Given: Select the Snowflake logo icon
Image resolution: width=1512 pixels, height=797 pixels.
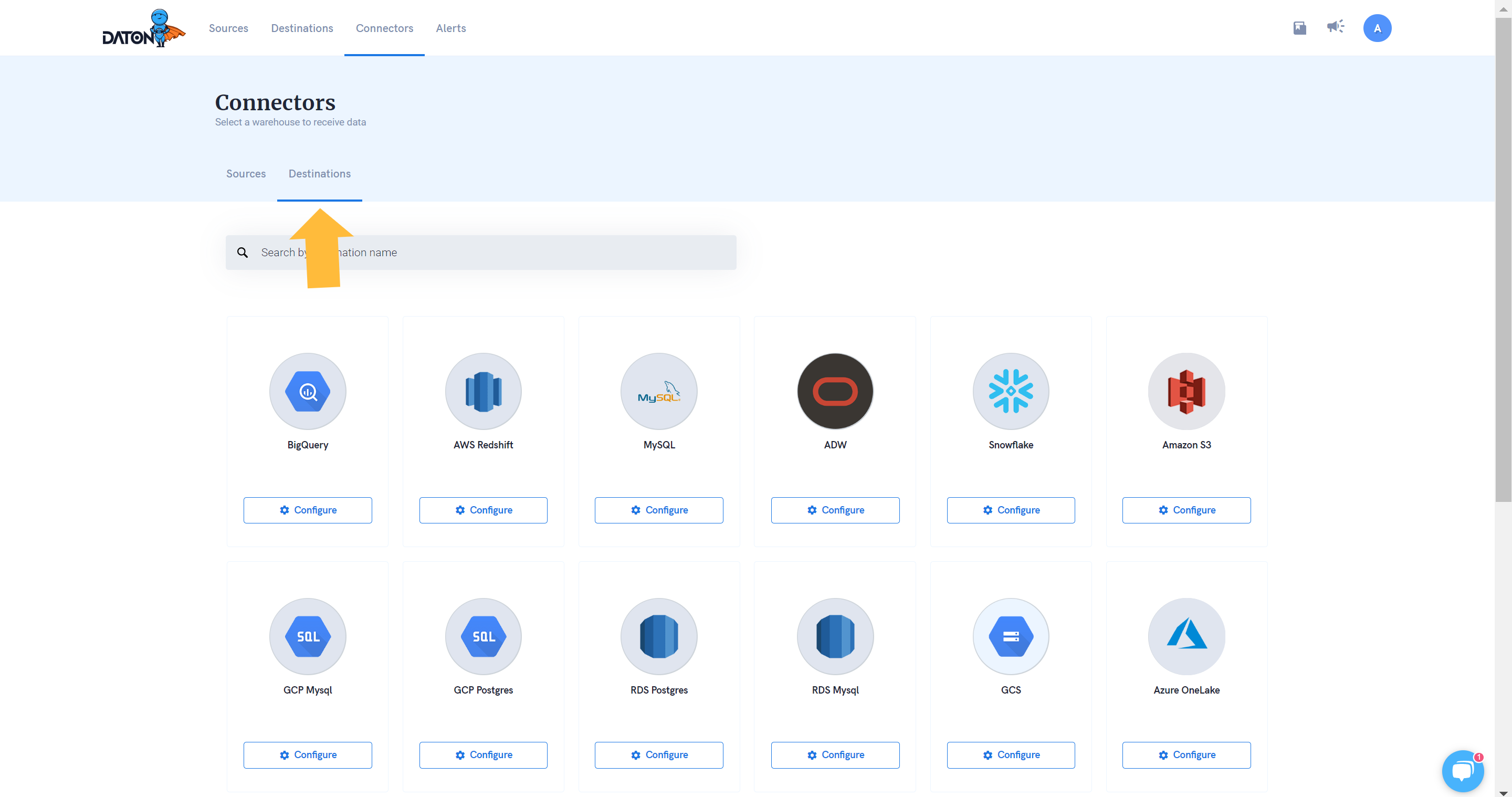Looking at the screenshot, I should [1010, 391].
